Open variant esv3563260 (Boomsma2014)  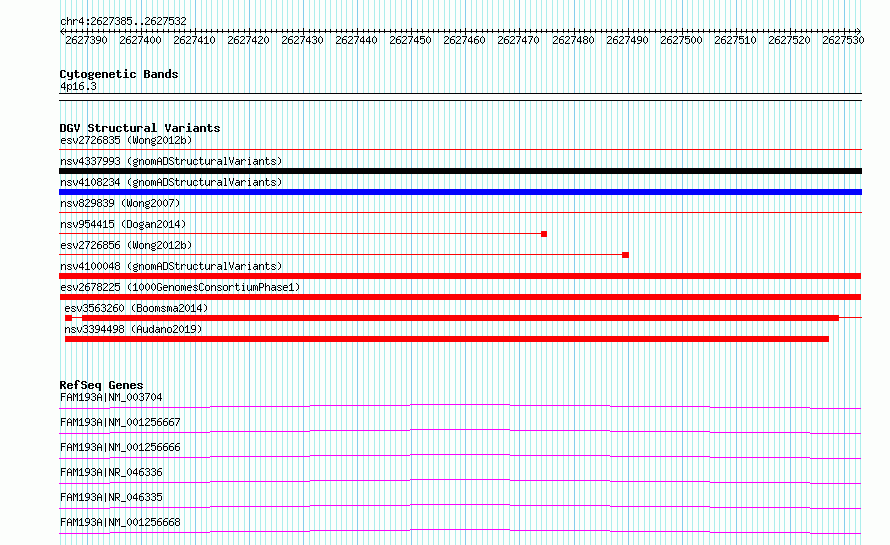(136, 308)
